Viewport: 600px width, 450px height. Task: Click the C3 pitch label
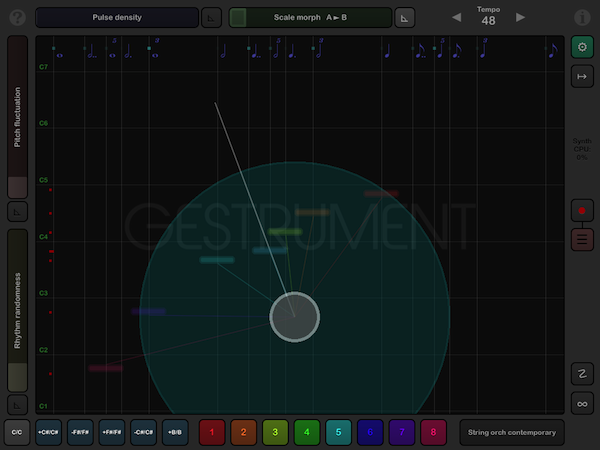click(44, 293)
